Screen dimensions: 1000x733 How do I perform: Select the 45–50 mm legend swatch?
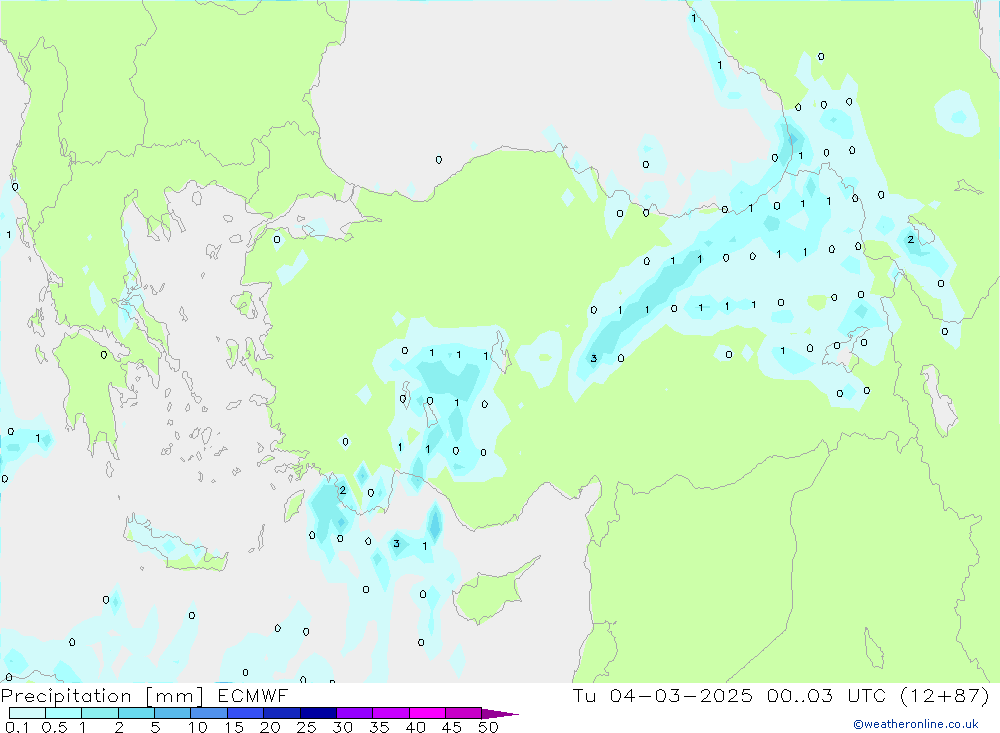tap(464, 713)
